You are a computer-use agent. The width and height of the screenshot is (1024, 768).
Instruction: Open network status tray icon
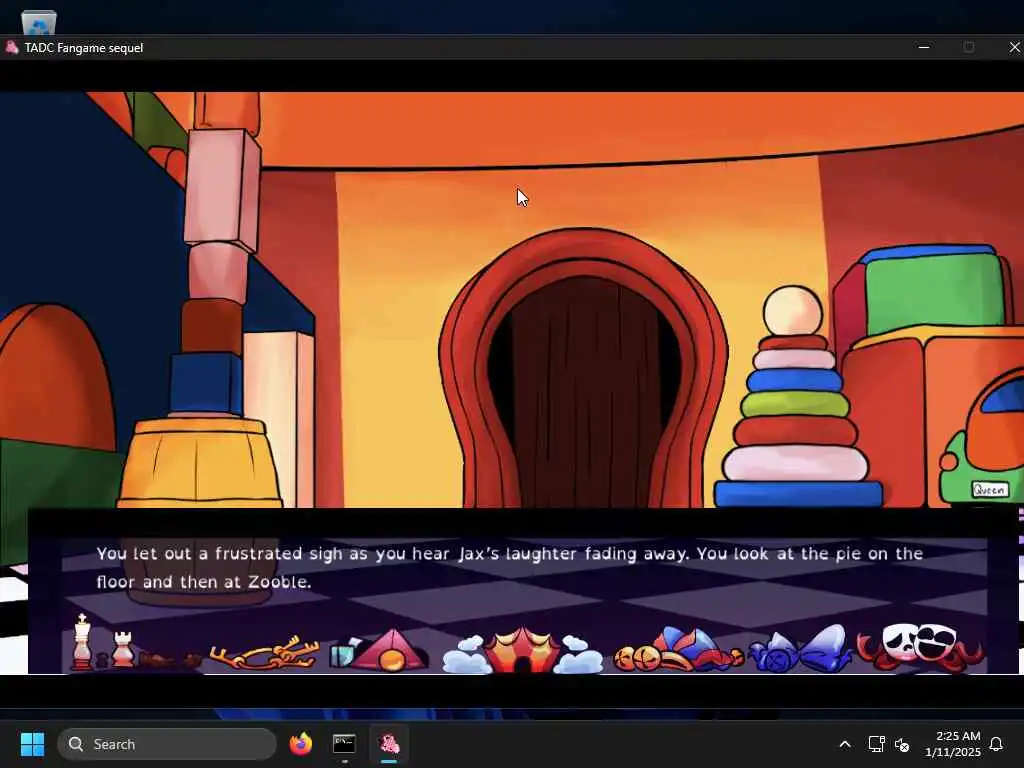point(876,744)
